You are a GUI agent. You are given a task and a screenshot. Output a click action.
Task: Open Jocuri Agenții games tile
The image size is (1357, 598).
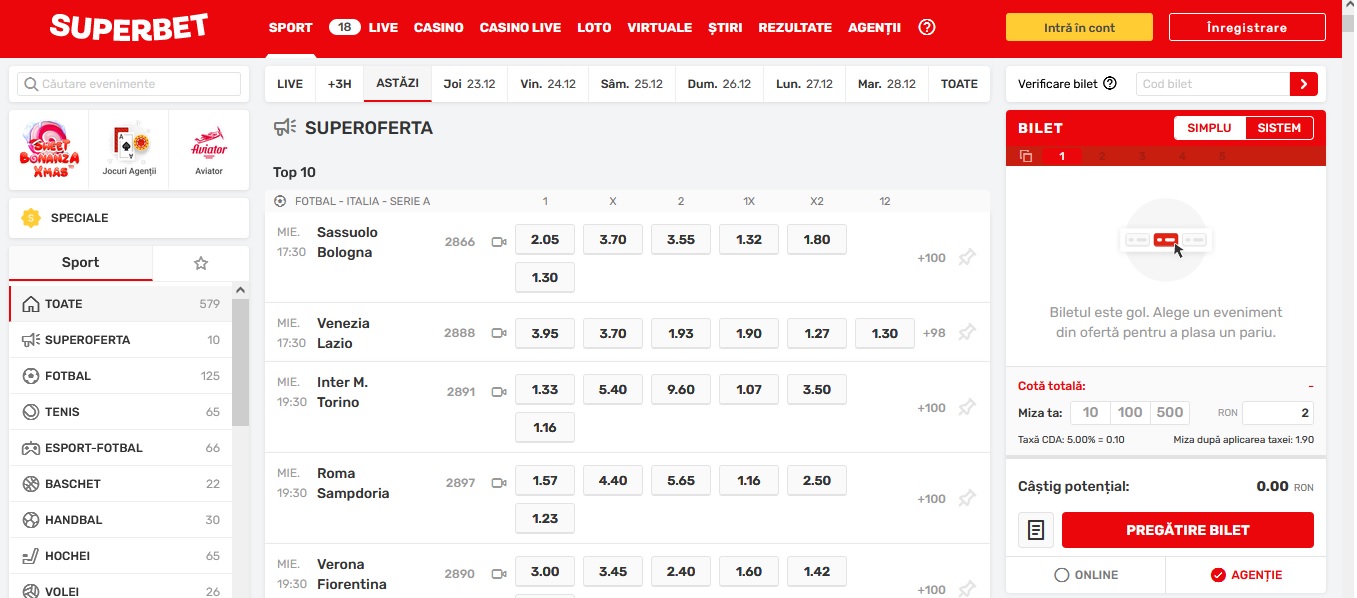(x=129, y=150)
